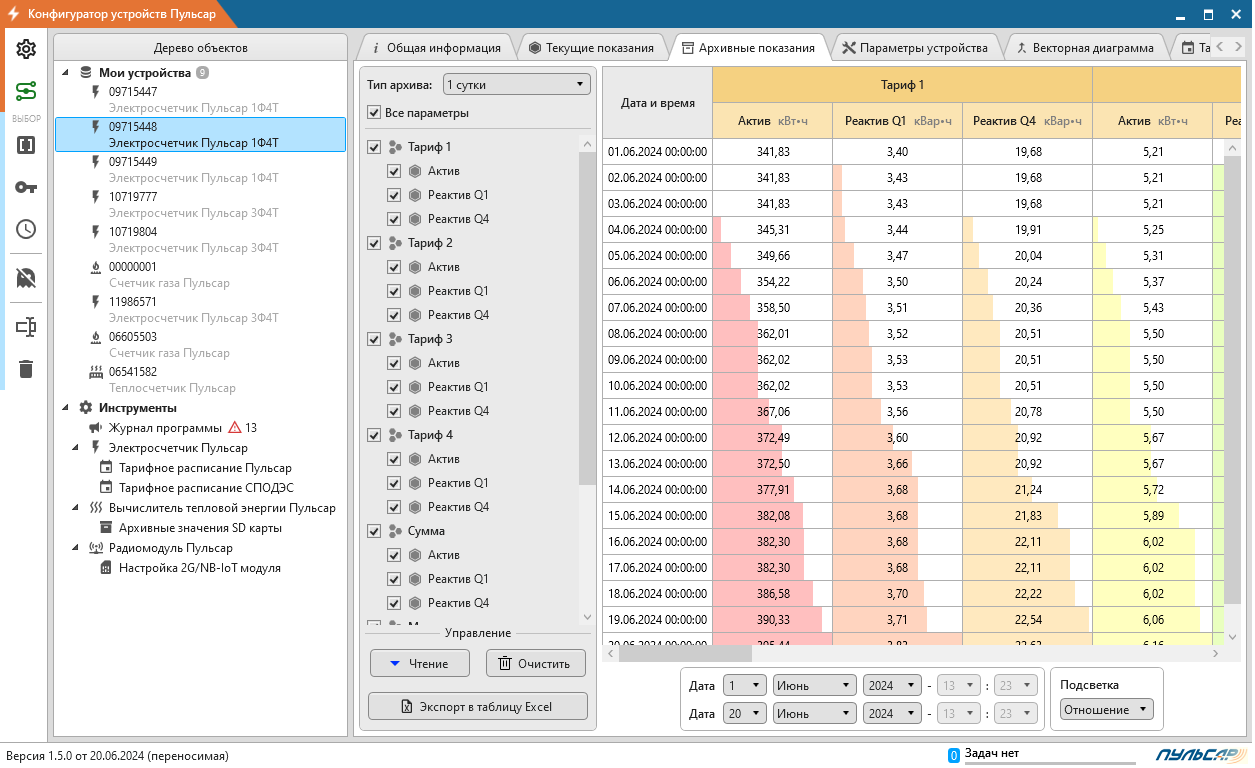Uncheck the Тариф 1 group checkbox

[374, 147]
